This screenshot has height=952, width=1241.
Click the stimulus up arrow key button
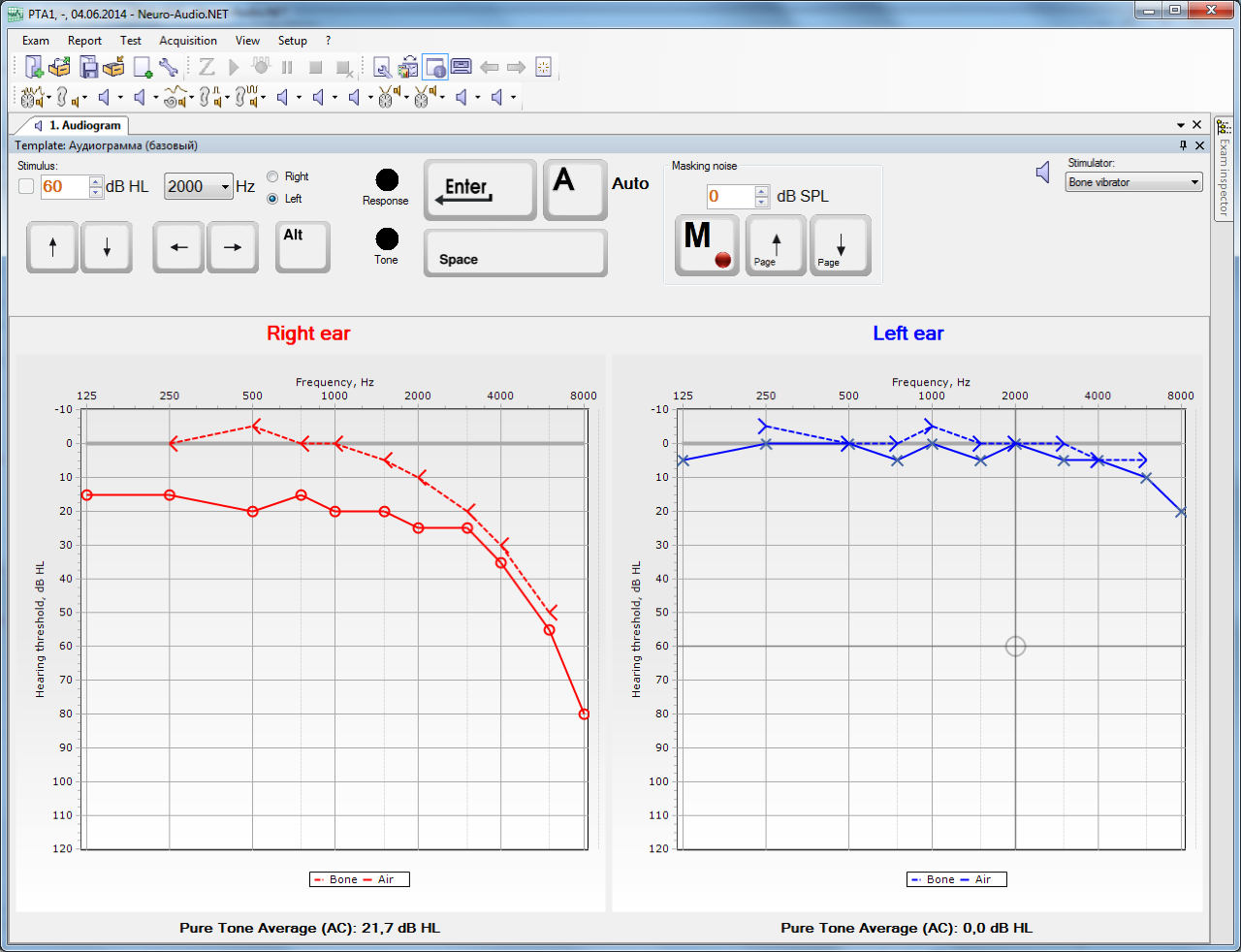[x=52, y=247]
